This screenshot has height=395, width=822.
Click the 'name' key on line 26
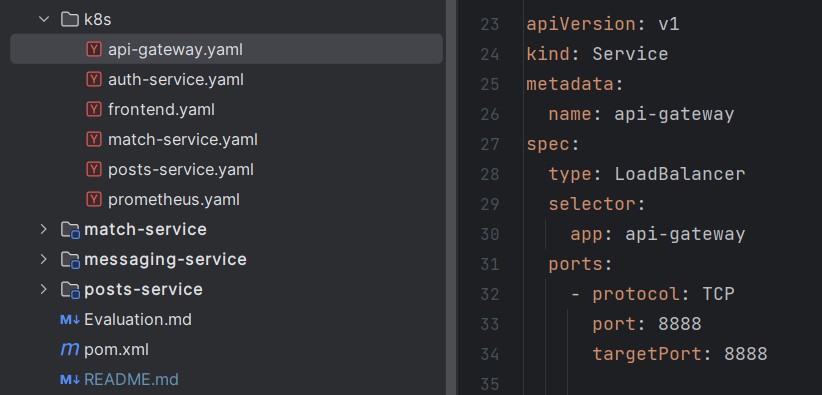[570, 114]
